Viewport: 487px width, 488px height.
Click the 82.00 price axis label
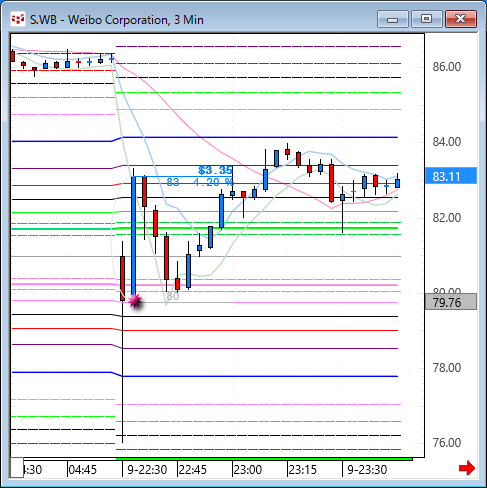point(447,218)
